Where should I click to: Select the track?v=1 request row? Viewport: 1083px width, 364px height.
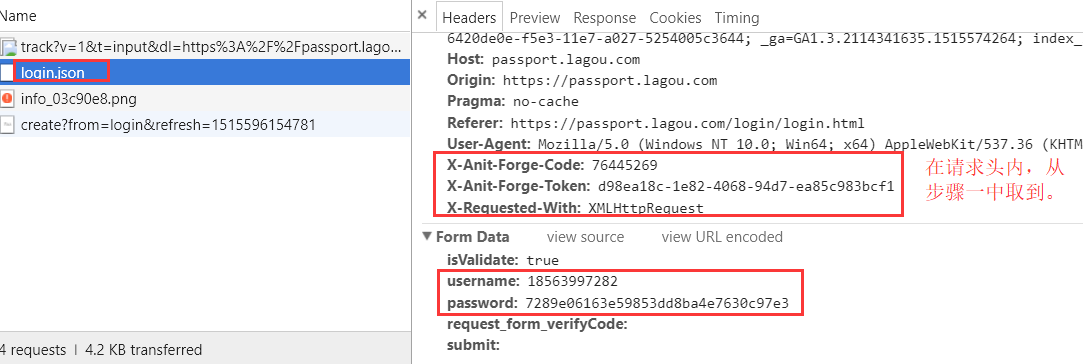click(205, 47)
